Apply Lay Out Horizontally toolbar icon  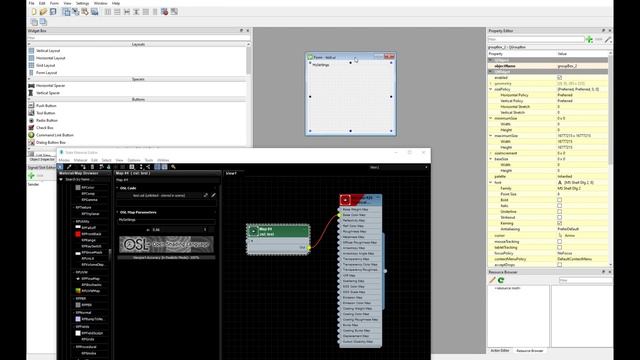[108, 12]
